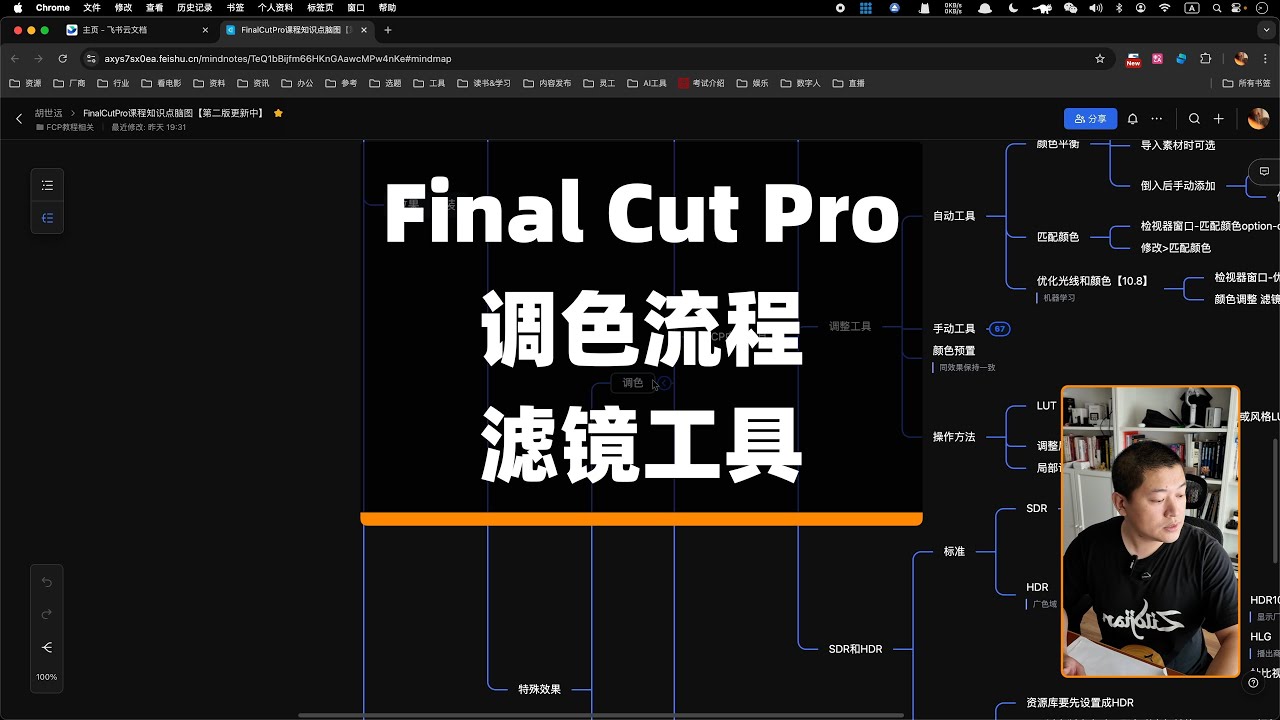This screenshot has width=1280, height=720.
Task: Open the search magnifier in Feishu header
Action: 1194,118
